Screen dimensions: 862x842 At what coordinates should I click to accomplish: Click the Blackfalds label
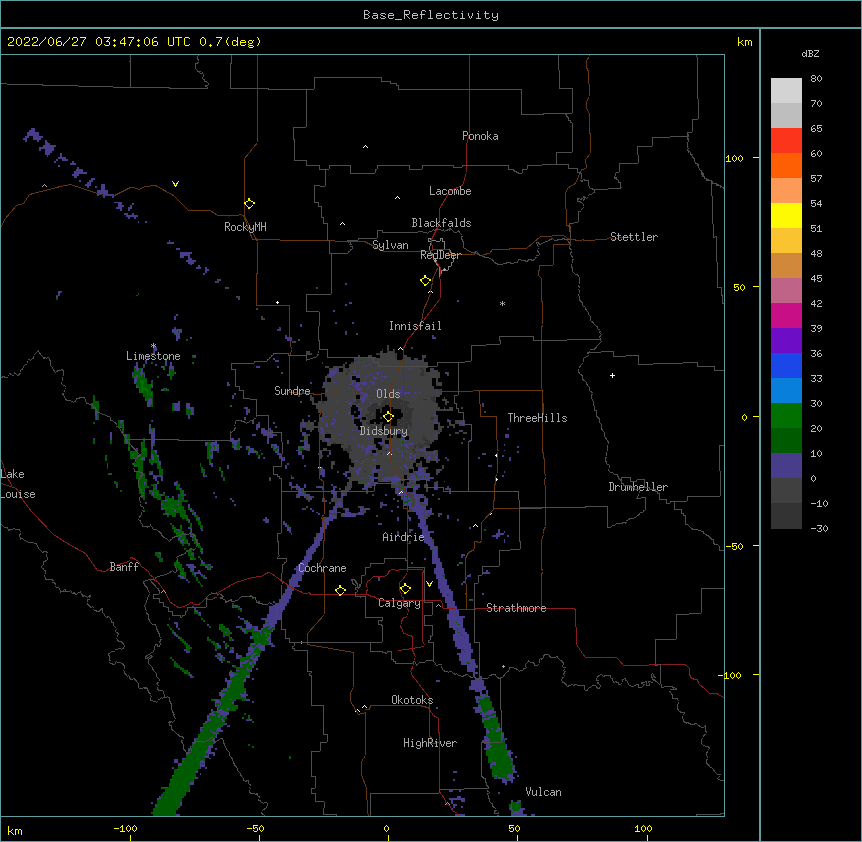tap(441, 223)
